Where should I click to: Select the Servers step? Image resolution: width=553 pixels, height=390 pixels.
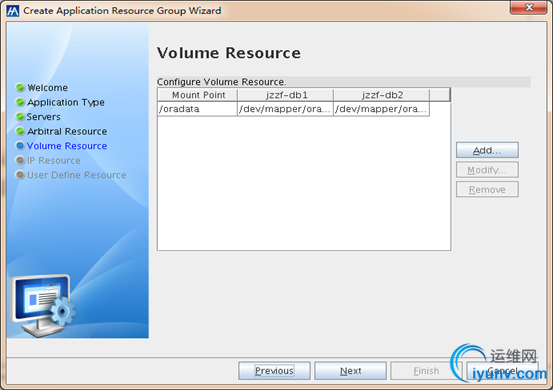coord(44,117)
